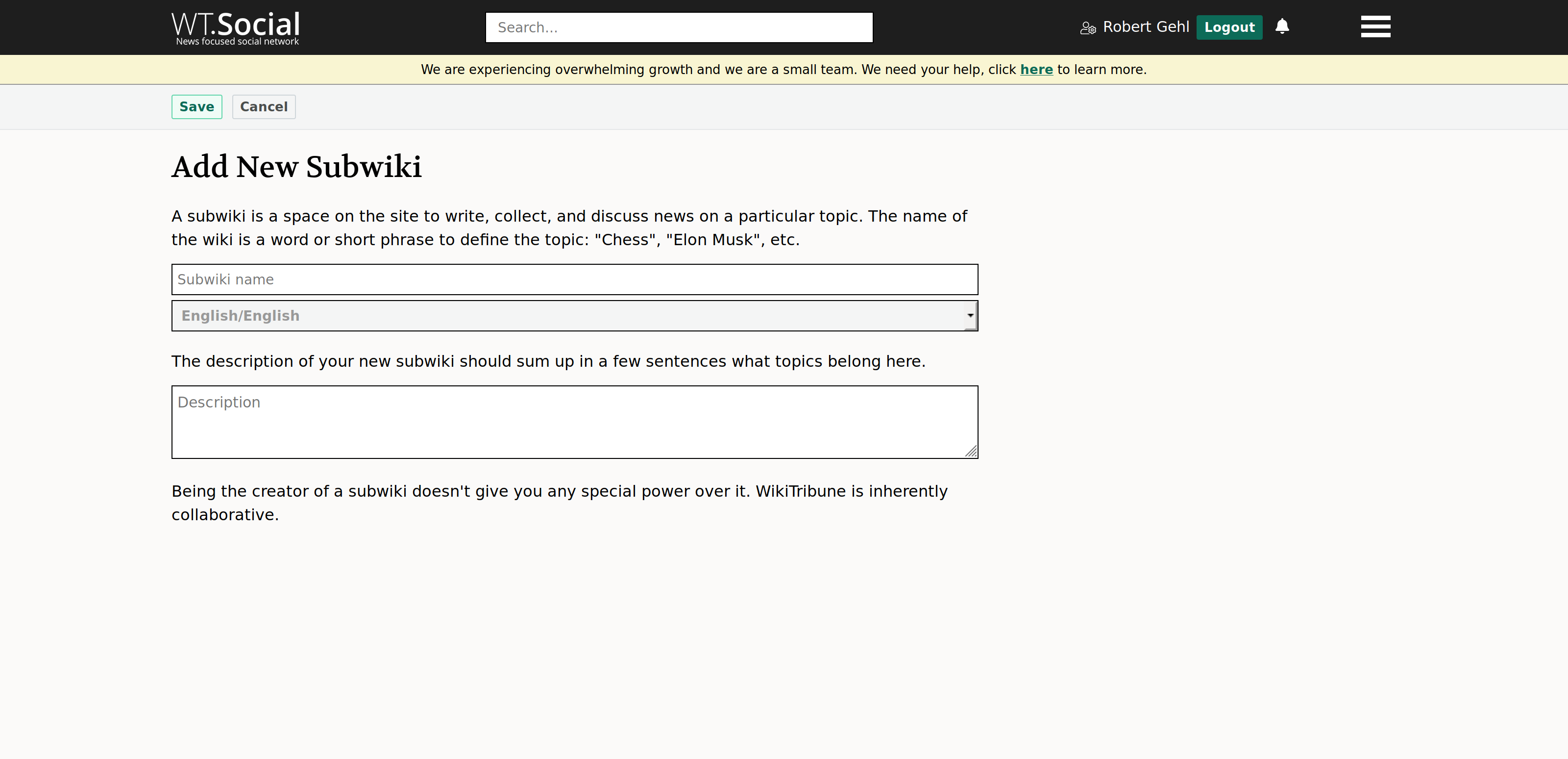Open the notifications bell icon
This screenshot has height=759, width=1568.
point(1282,26)
